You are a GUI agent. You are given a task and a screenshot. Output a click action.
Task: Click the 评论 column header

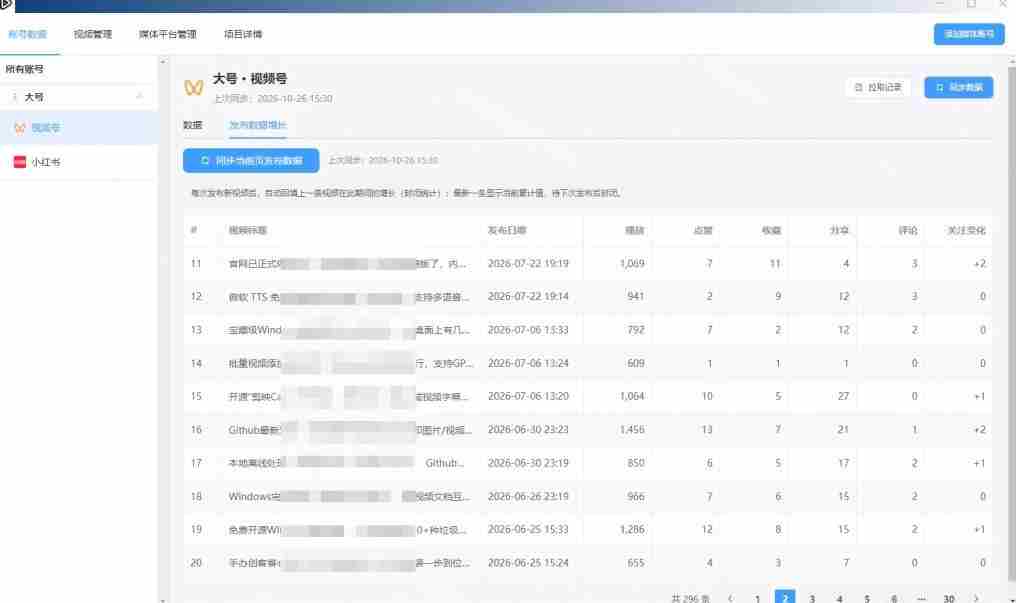pos(908,231)
